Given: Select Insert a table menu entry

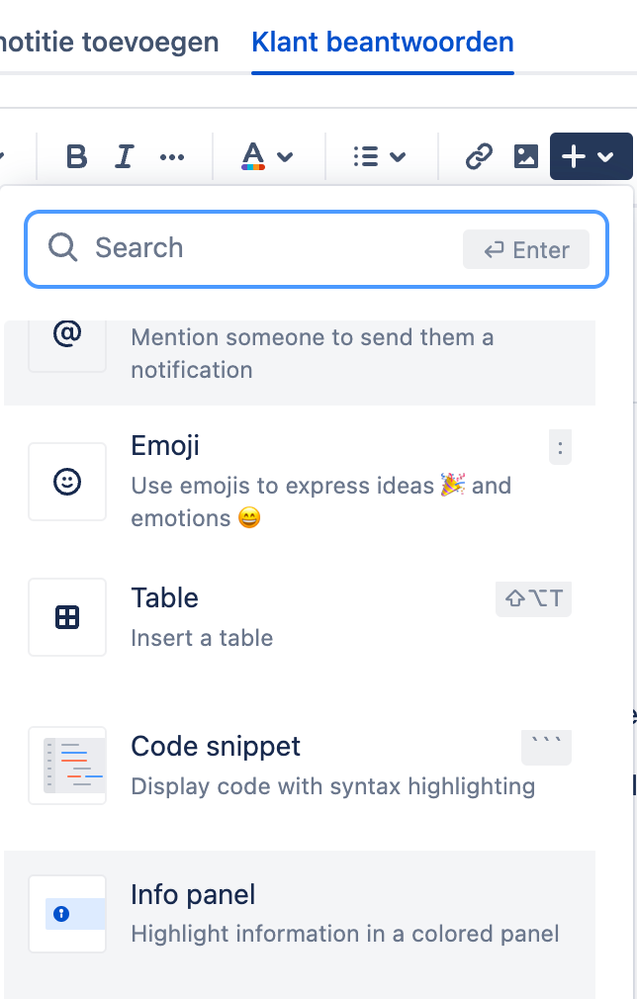Looking at the screenshot, I should (300, 617).
